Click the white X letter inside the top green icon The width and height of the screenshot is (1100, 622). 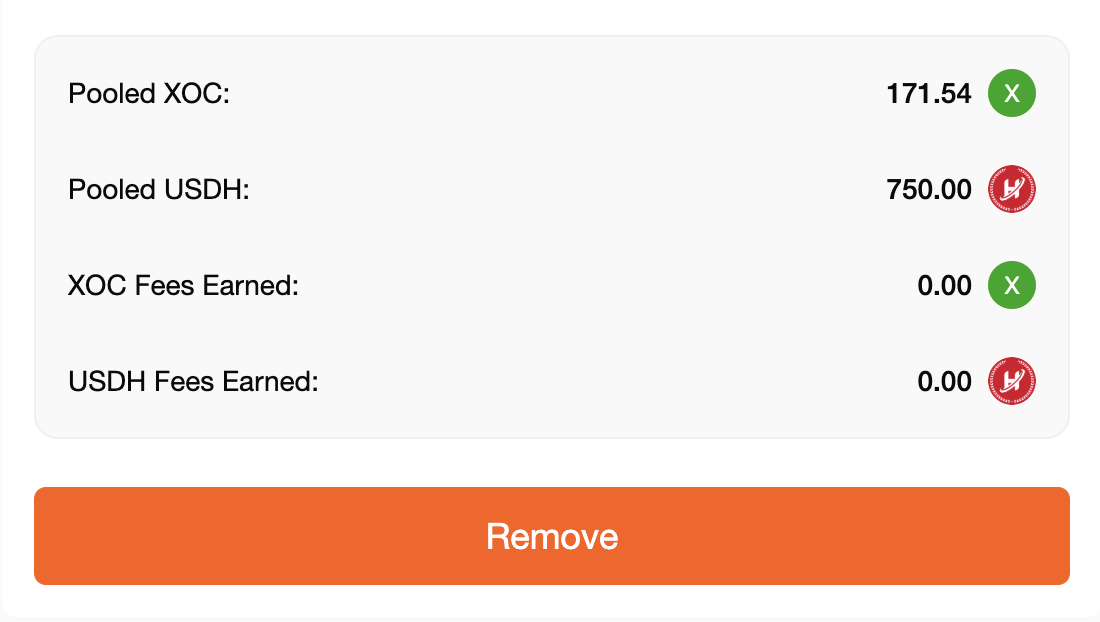[1012, 93]
